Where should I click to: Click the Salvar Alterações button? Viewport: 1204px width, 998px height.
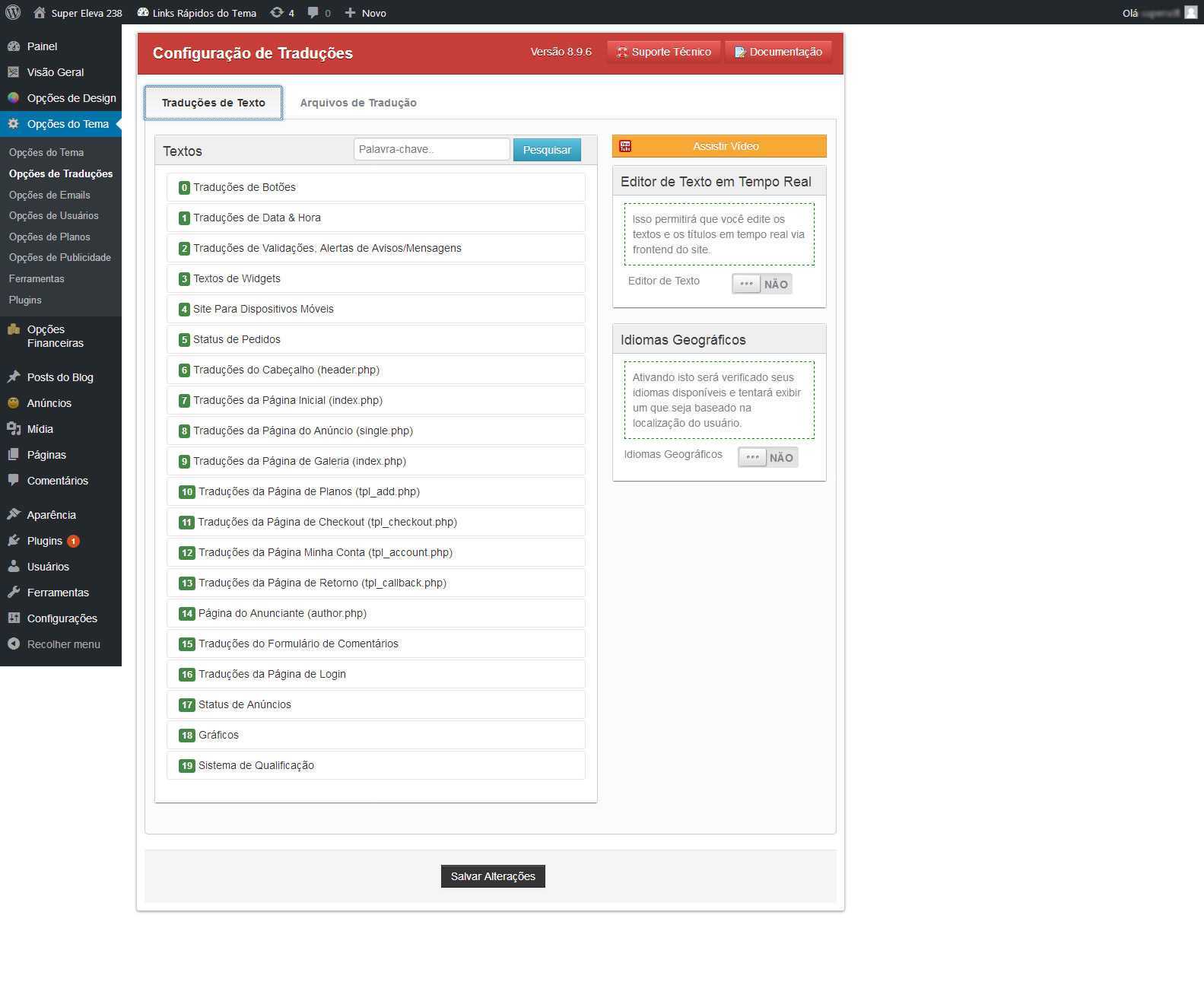click(493, 876)
